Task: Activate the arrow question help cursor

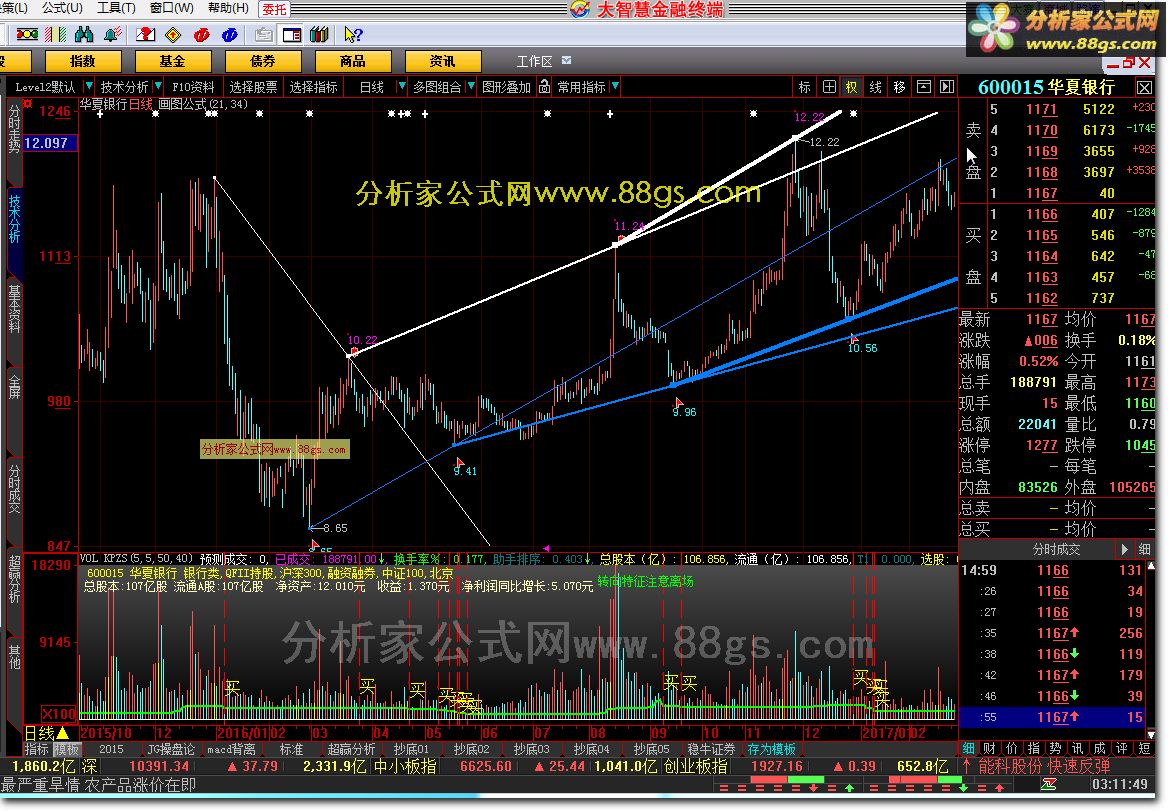Action: tap(353, 34)
